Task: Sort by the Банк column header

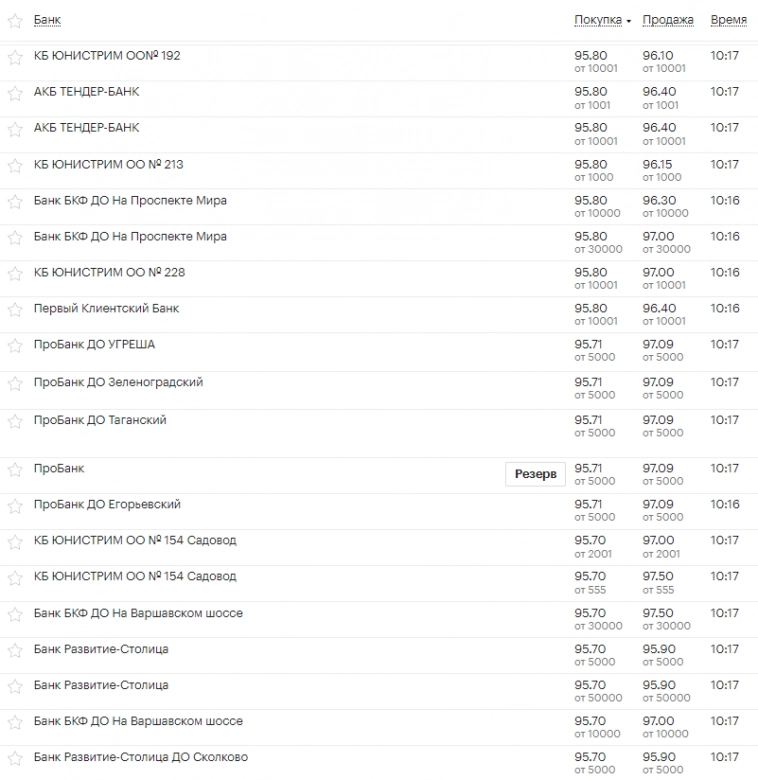Action: pos(46,20)
